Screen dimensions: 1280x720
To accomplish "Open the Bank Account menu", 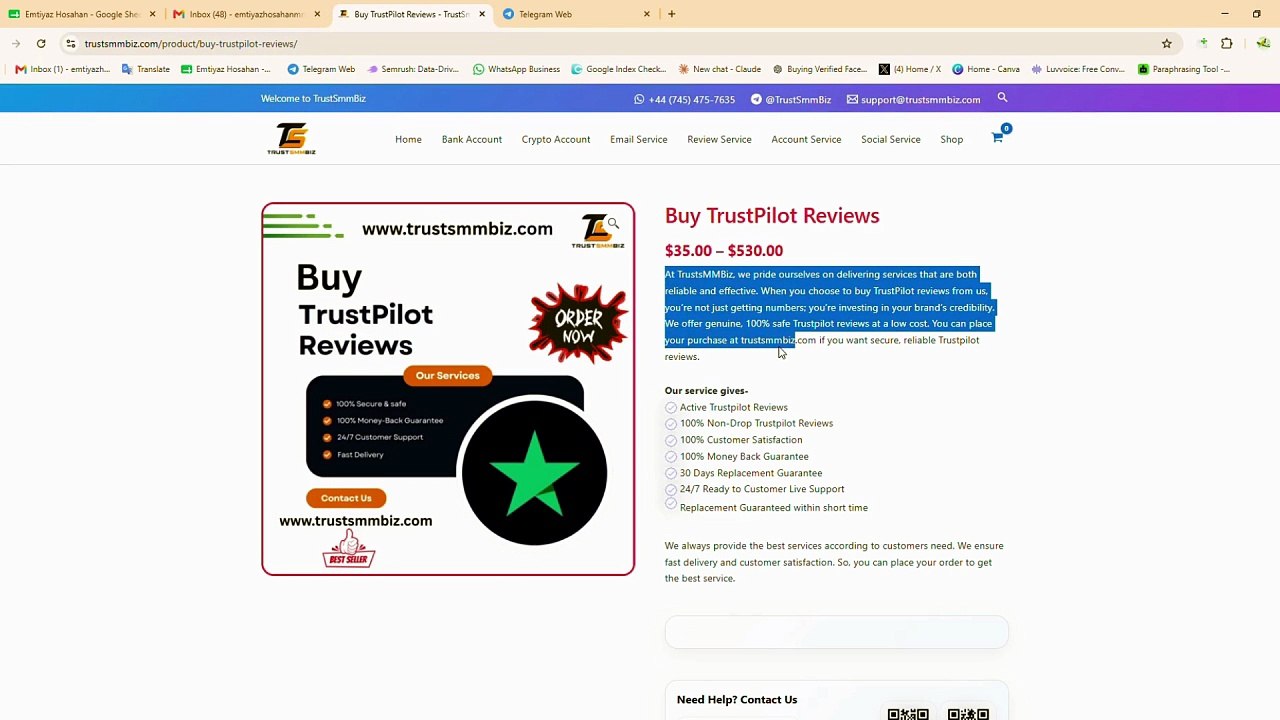I will [x=472, y=139].
